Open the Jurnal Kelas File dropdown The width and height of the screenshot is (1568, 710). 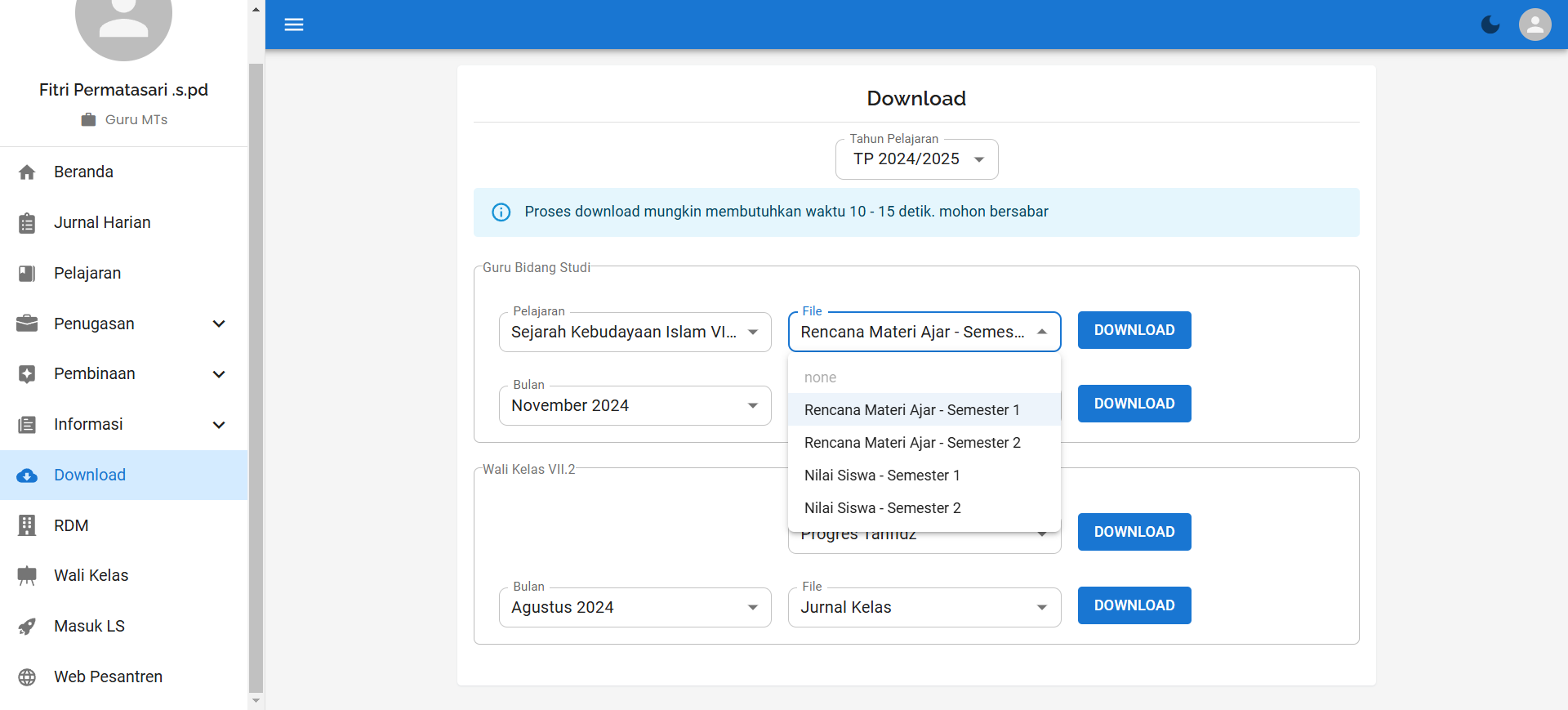point(924,607)
